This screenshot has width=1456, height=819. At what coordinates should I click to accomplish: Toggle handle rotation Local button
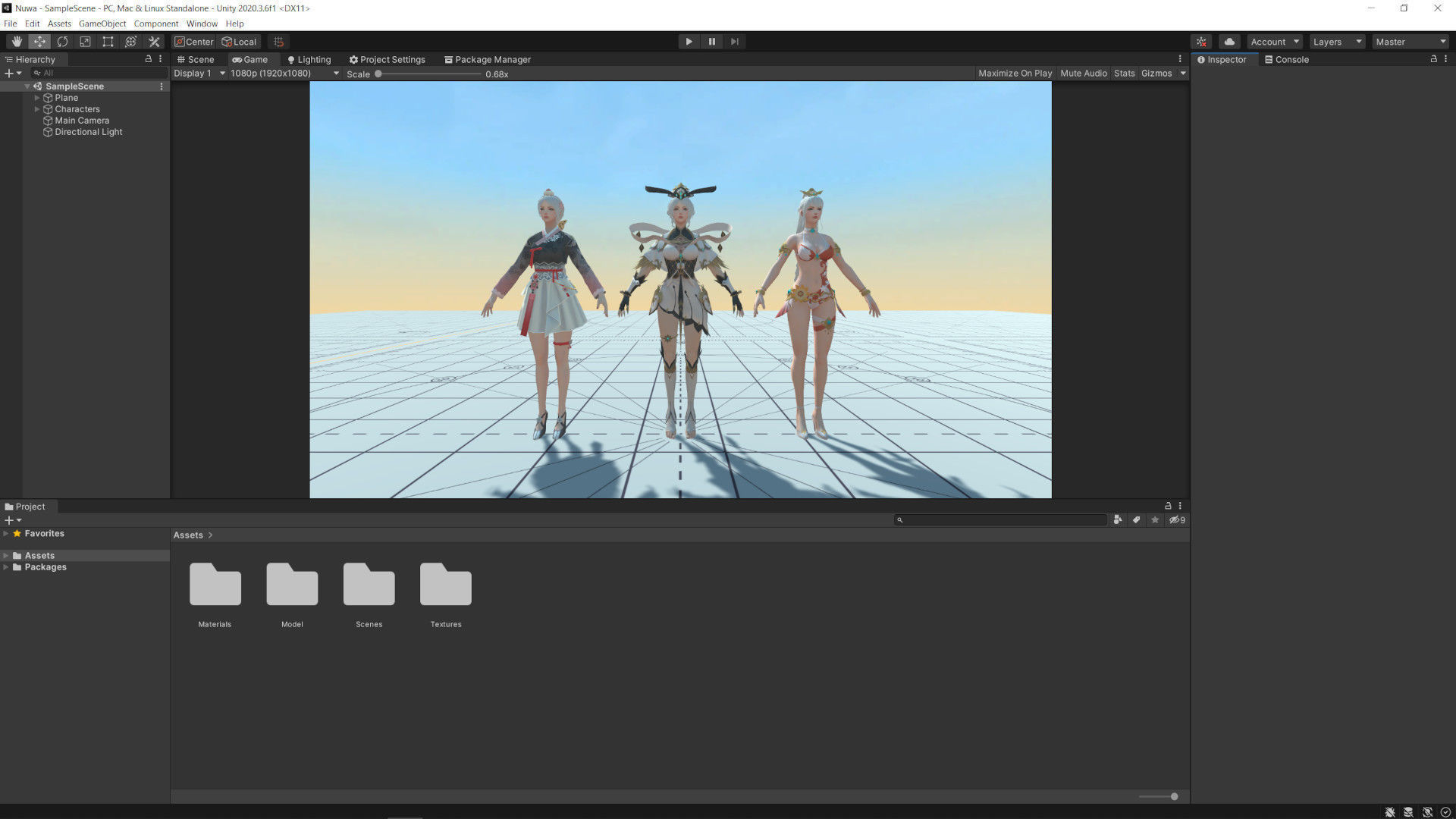(240, 42)
